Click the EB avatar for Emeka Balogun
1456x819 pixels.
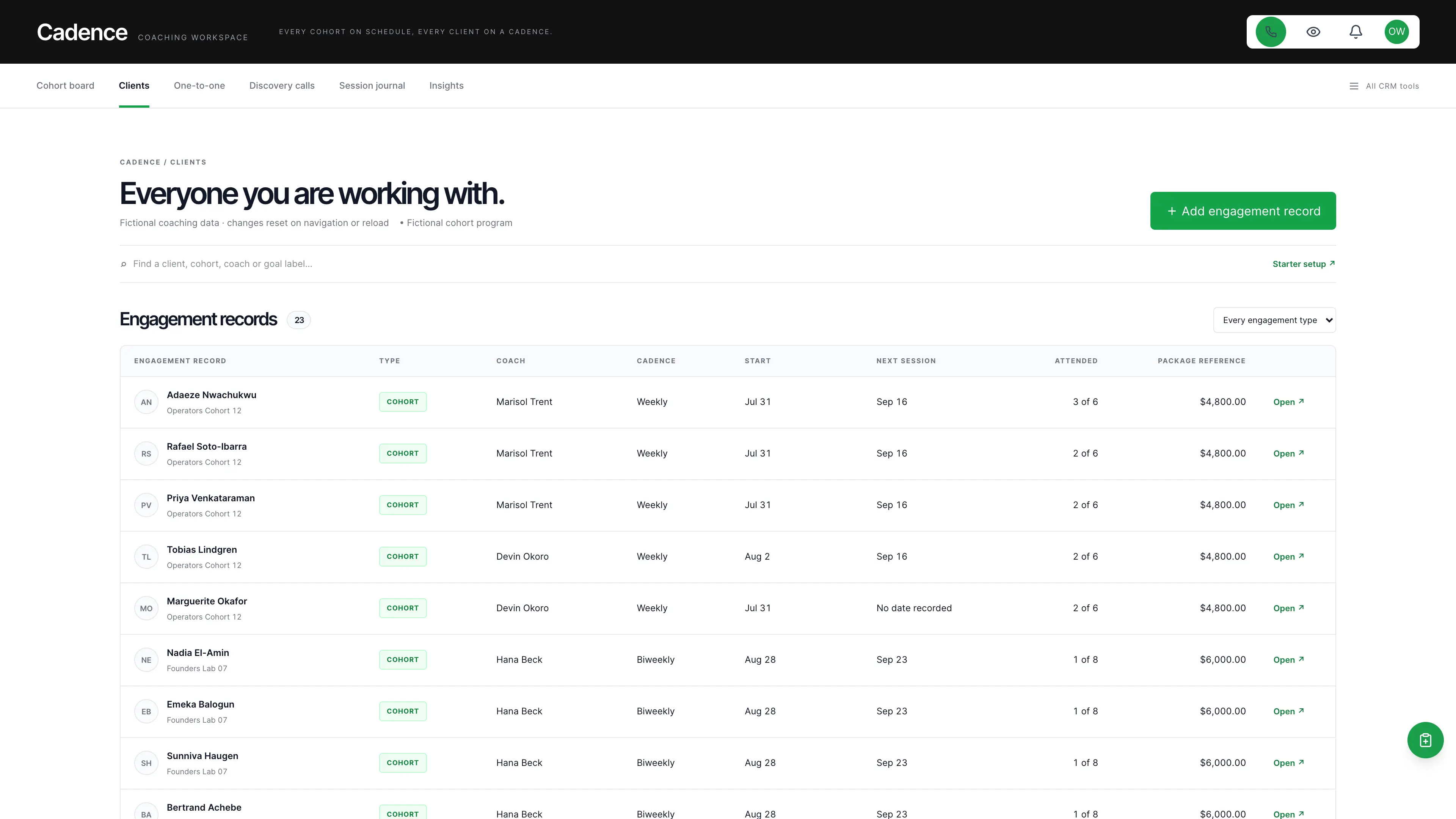click(146, 711)
